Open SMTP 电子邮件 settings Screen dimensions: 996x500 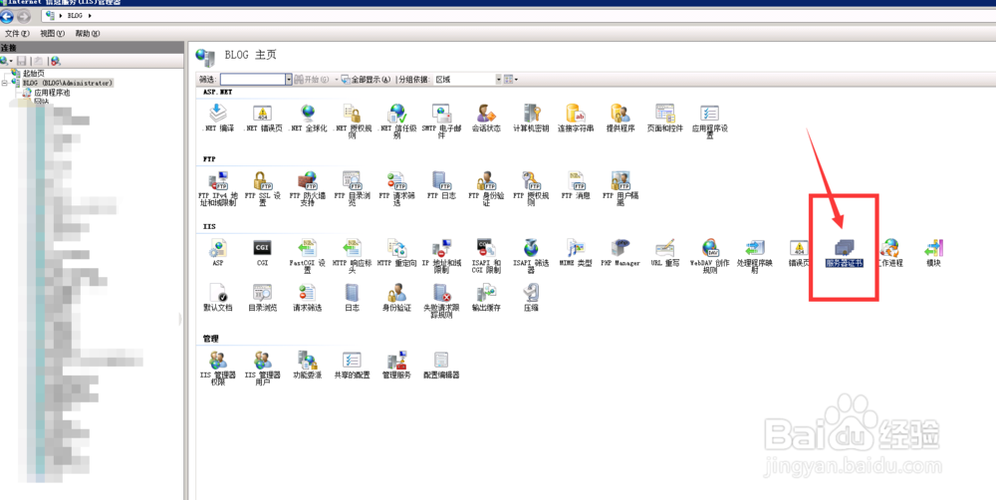pyautogui.click(x=441, y=121)
